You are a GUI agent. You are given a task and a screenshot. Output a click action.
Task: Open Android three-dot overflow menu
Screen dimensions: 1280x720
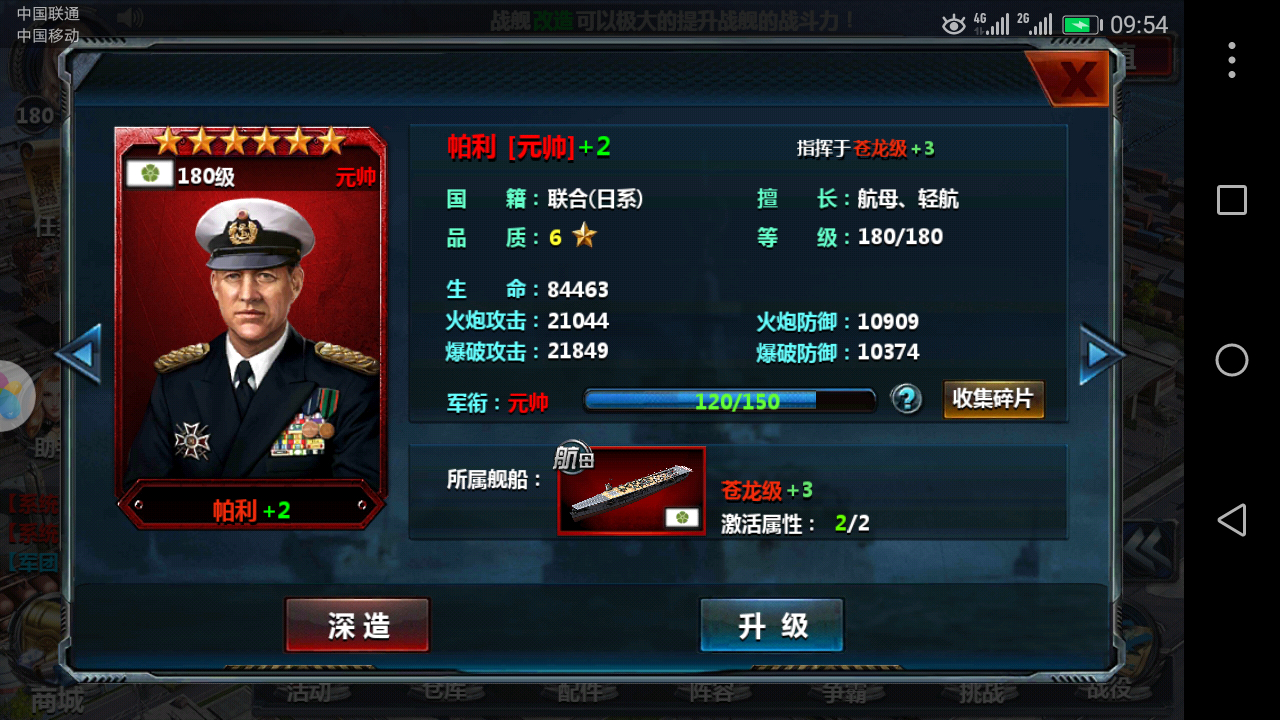[x=1232, y=60]
